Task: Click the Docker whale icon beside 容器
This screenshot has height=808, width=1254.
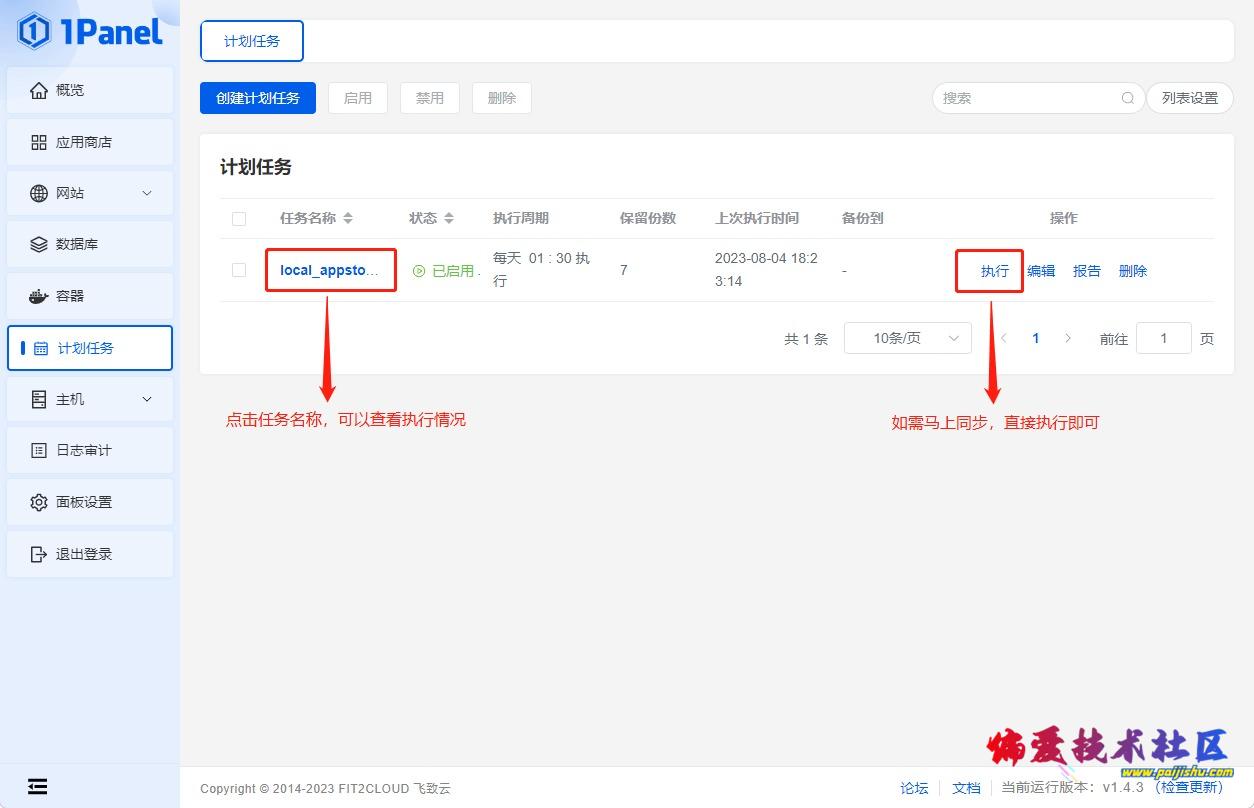Action: 39,296
